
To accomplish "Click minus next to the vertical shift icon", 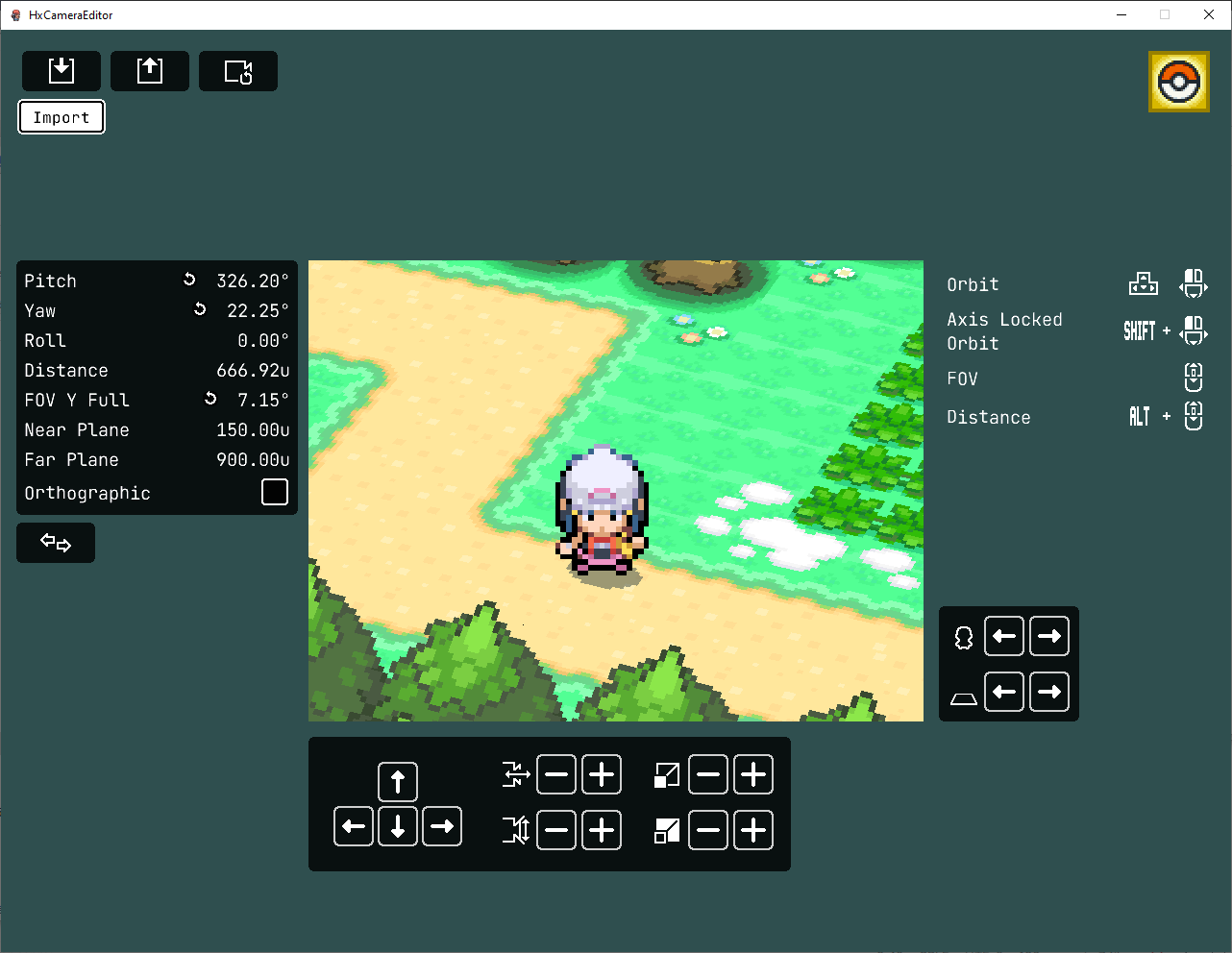I will tap(556, 830).
